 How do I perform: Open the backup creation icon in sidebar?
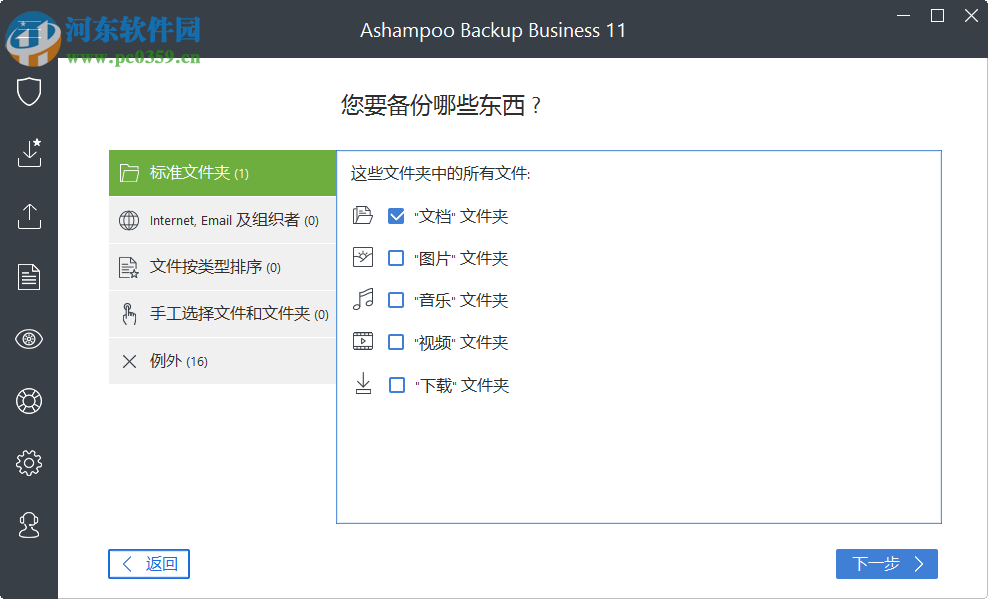coord(29,153)
